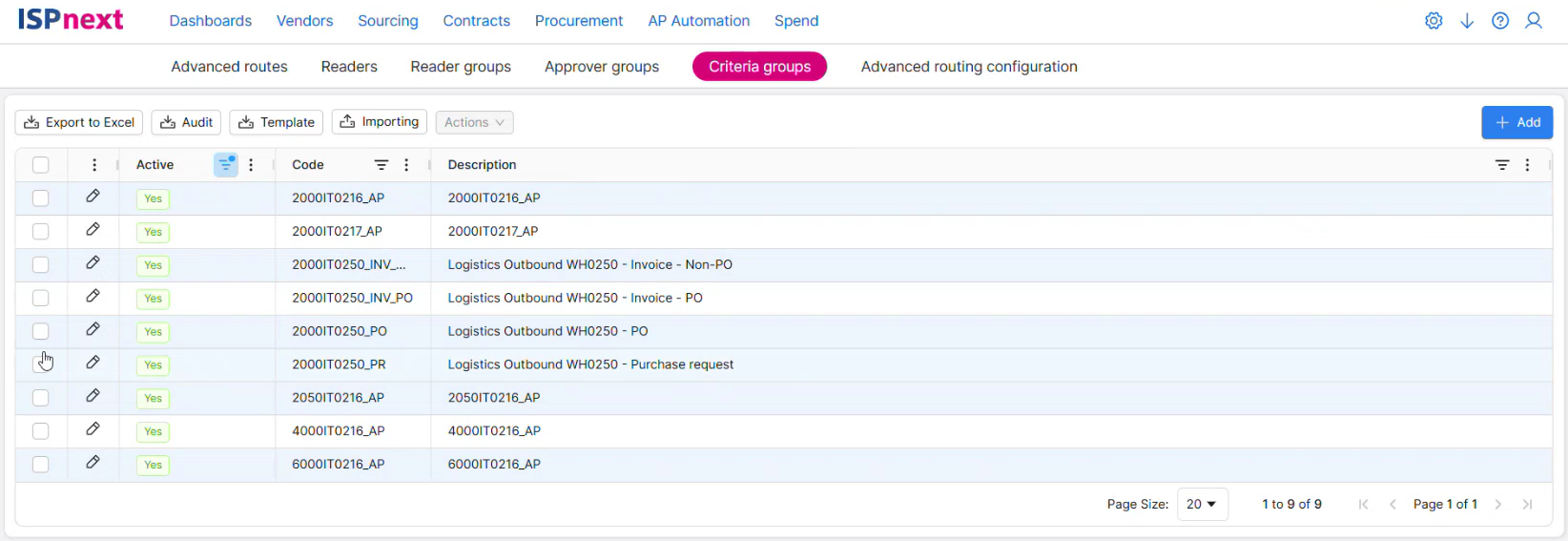Open the AP Automation menu

699,21
